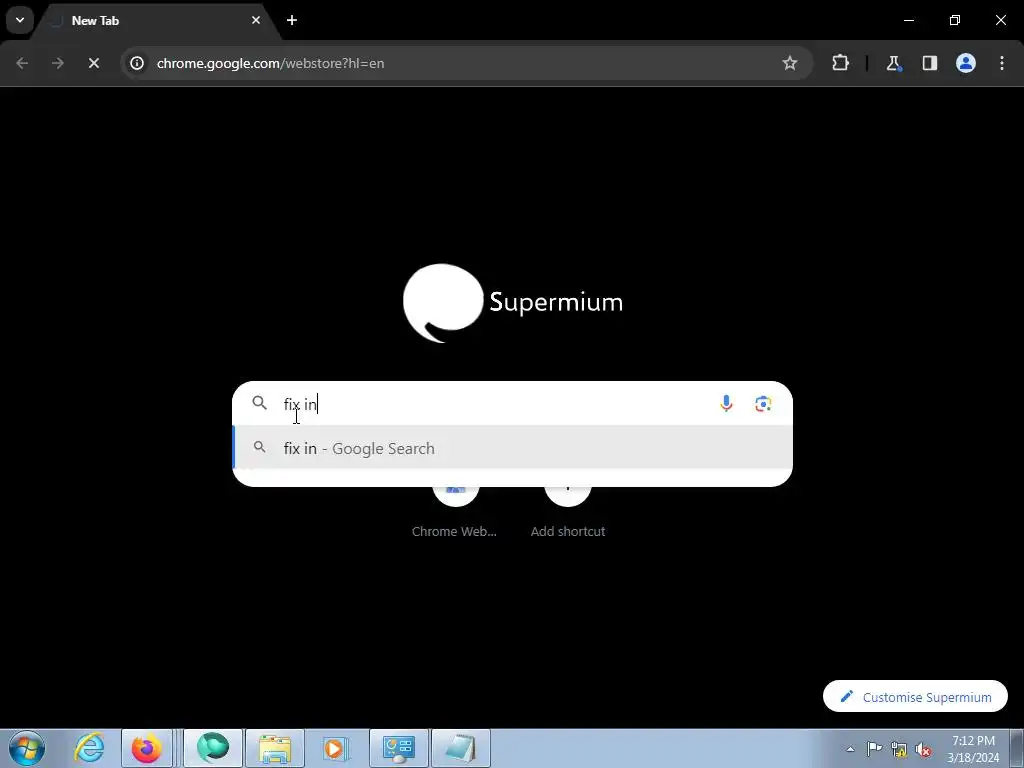Viewport: 1024px width, 768px height.
Task: Open the Extensions puzzle icon
Action: [840, 63]
